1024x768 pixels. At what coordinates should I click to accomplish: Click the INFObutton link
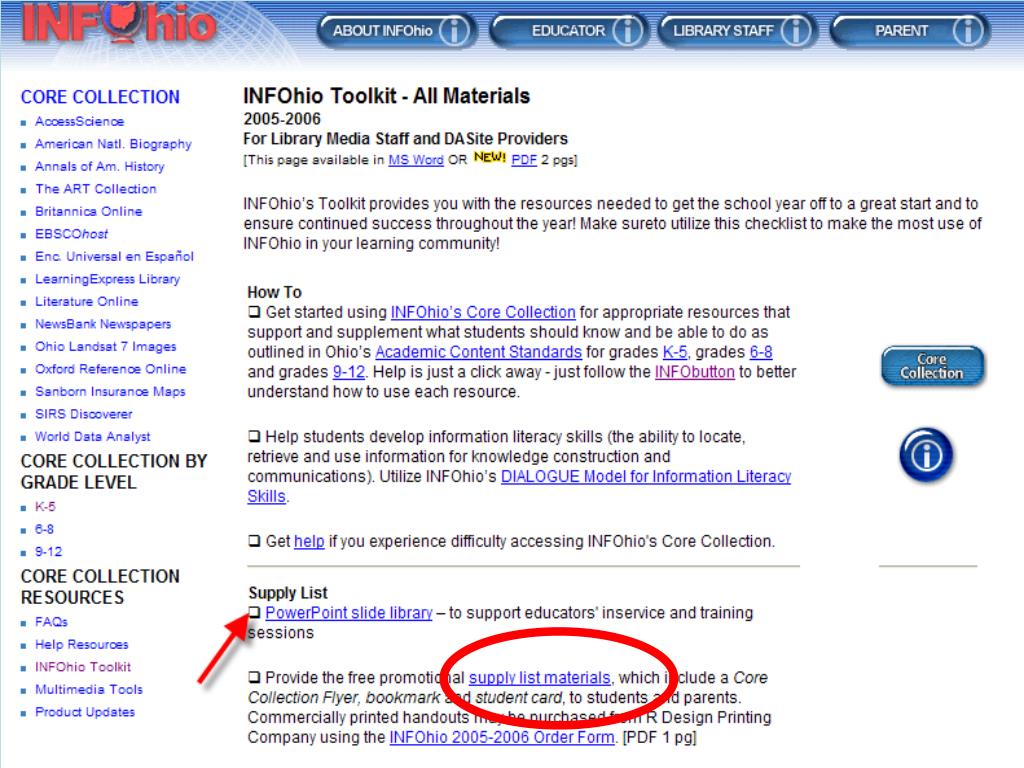694,372
